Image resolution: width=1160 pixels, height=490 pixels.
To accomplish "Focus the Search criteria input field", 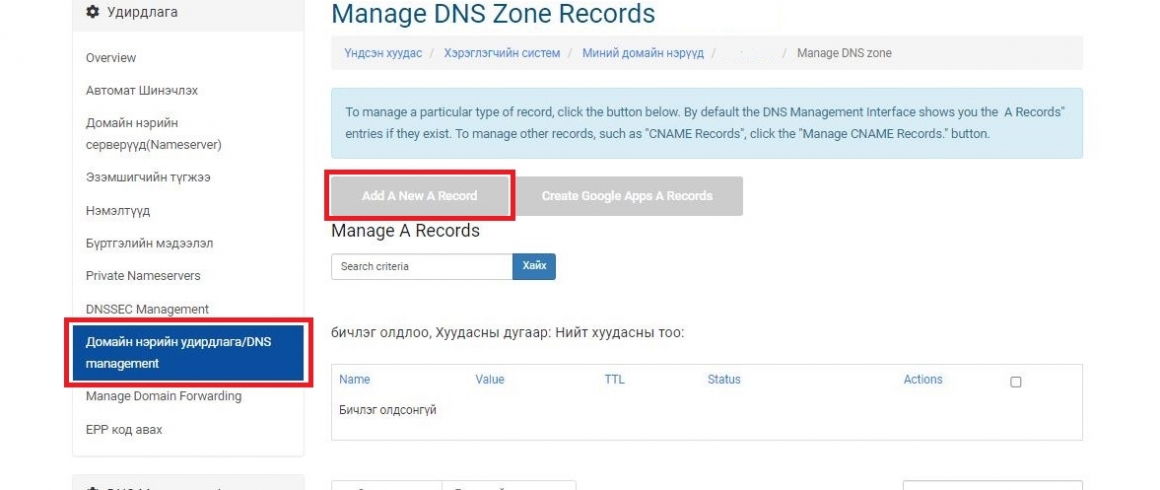I will pos(422,266).
